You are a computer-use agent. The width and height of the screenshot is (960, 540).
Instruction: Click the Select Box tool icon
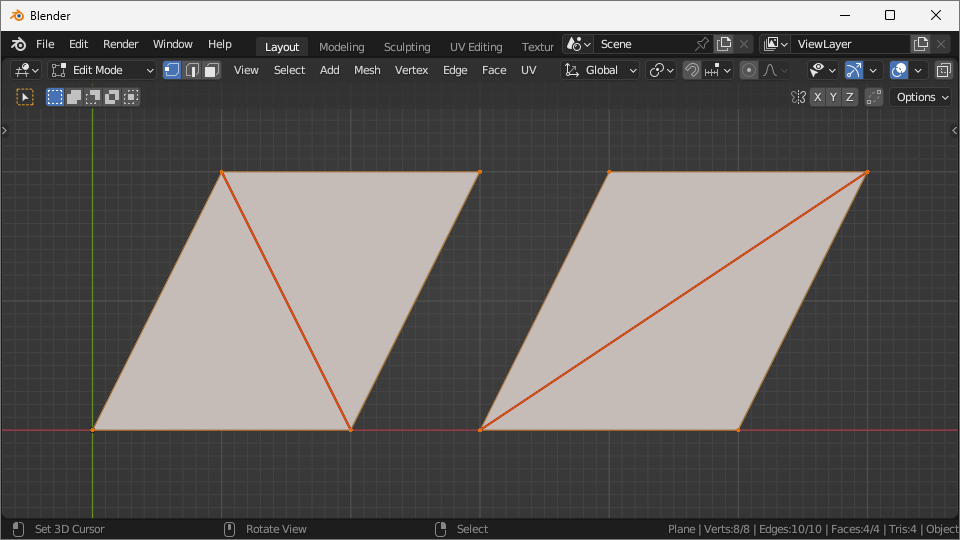click(x=25, y=97)
